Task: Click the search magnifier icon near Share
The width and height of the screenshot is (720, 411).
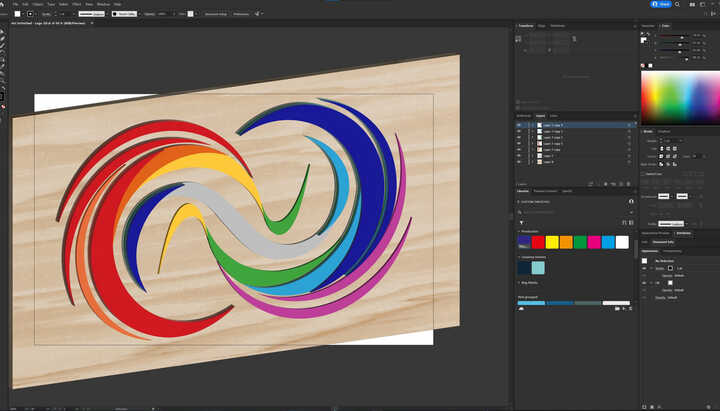Action: [x=677, y=4]
